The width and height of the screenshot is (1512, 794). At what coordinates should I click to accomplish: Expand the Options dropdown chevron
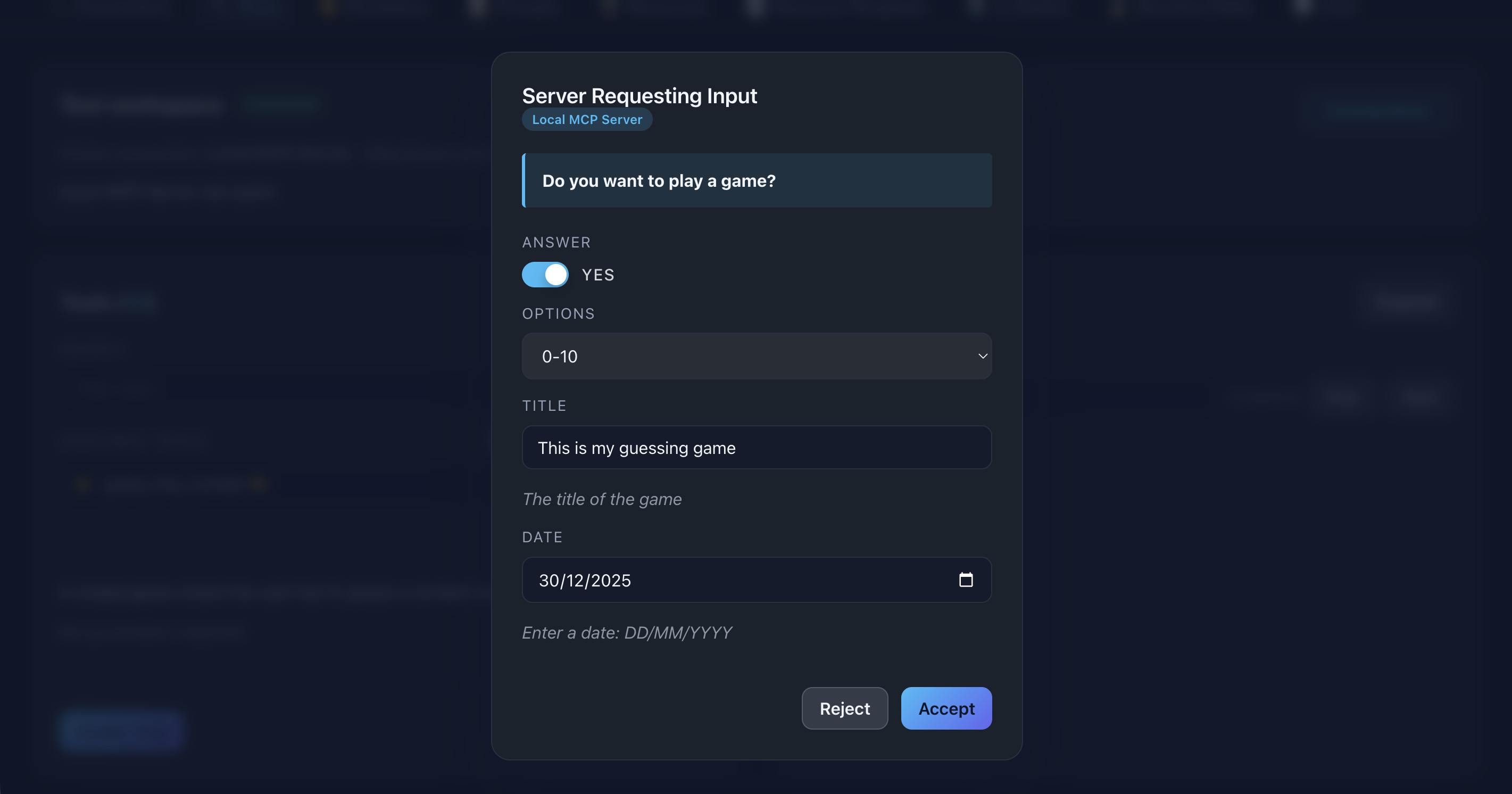pyautogui.click(x=983, y=356)
